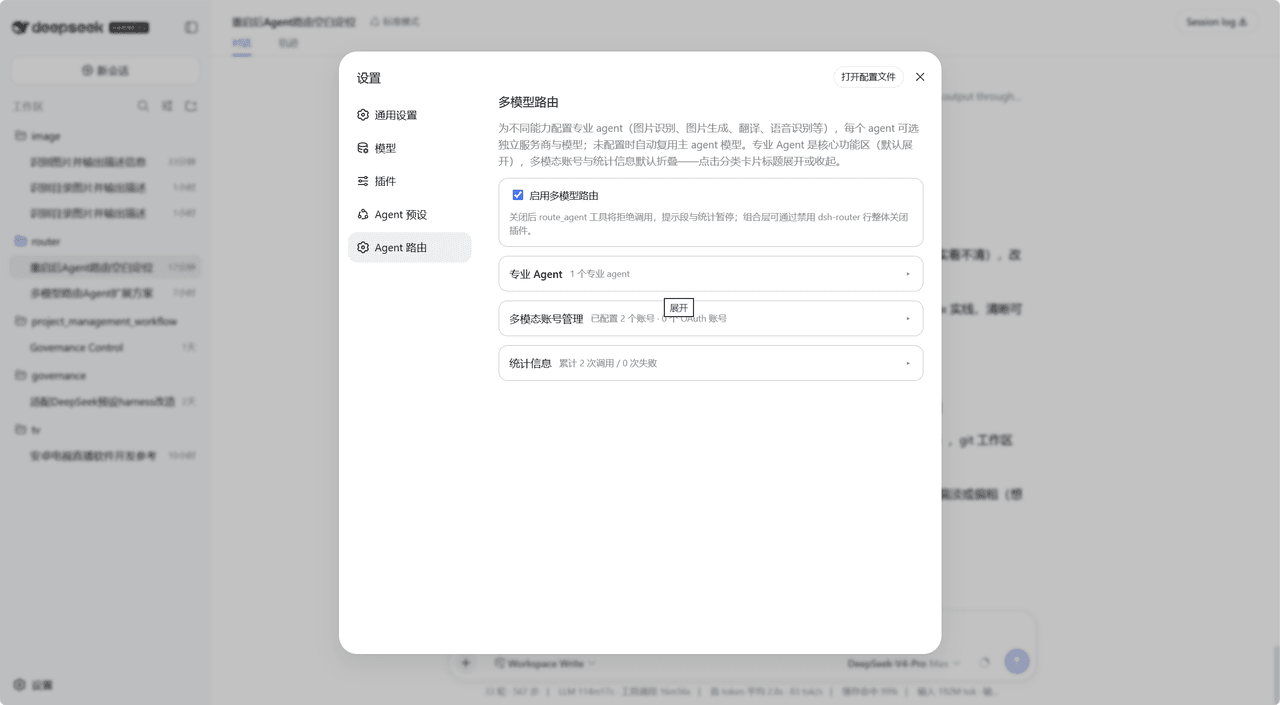The width and height of the screenshot is (1280, 705).
Task: Click the plus icon in the message box
Action: (x=465, y=662)
